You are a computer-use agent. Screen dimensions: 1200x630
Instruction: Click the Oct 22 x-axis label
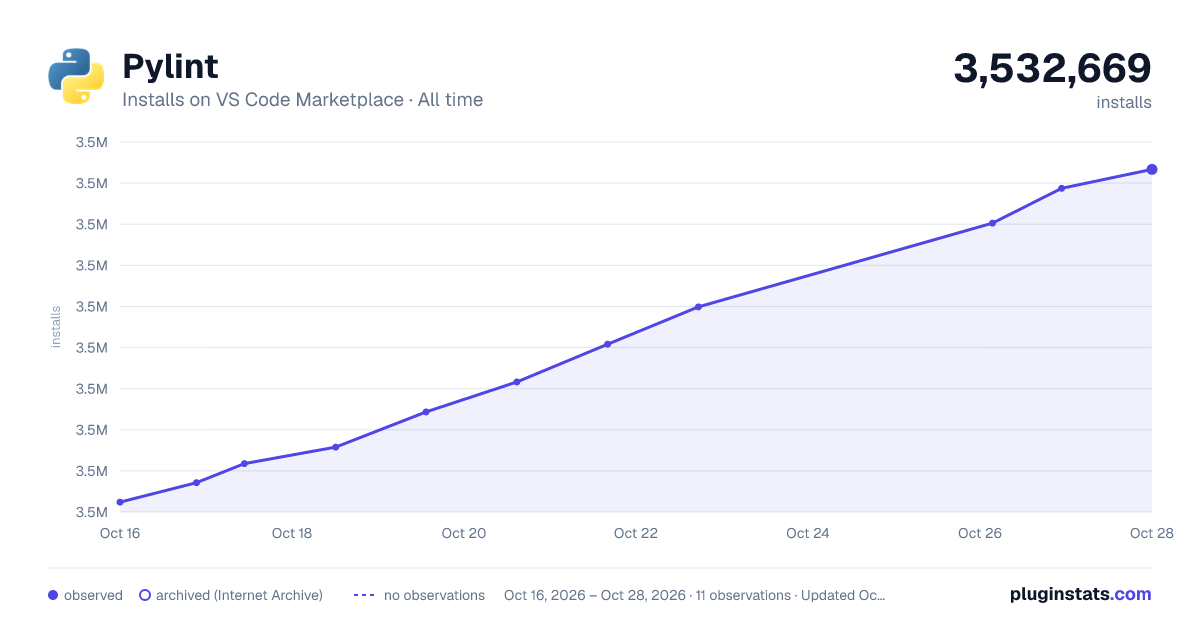[x=636, y=533]
